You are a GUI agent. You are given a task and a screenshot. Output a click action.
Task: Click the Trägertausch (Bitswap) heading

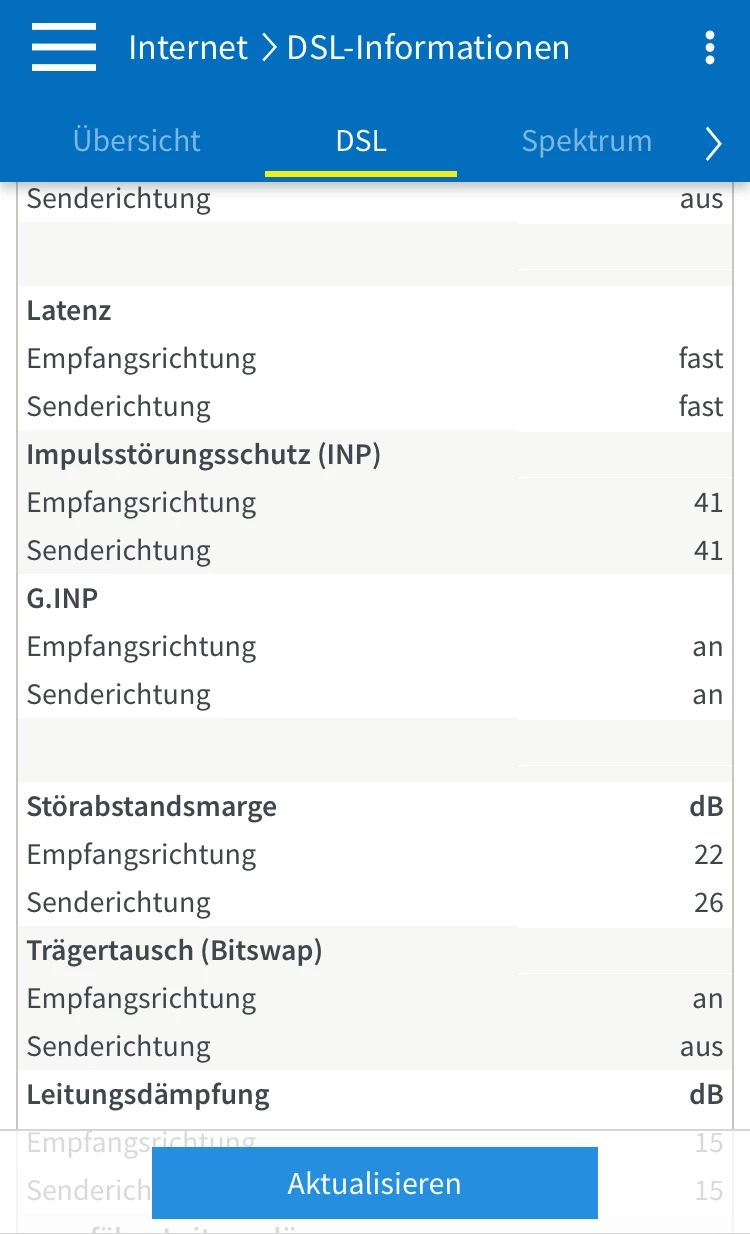[x=175, y=951]
